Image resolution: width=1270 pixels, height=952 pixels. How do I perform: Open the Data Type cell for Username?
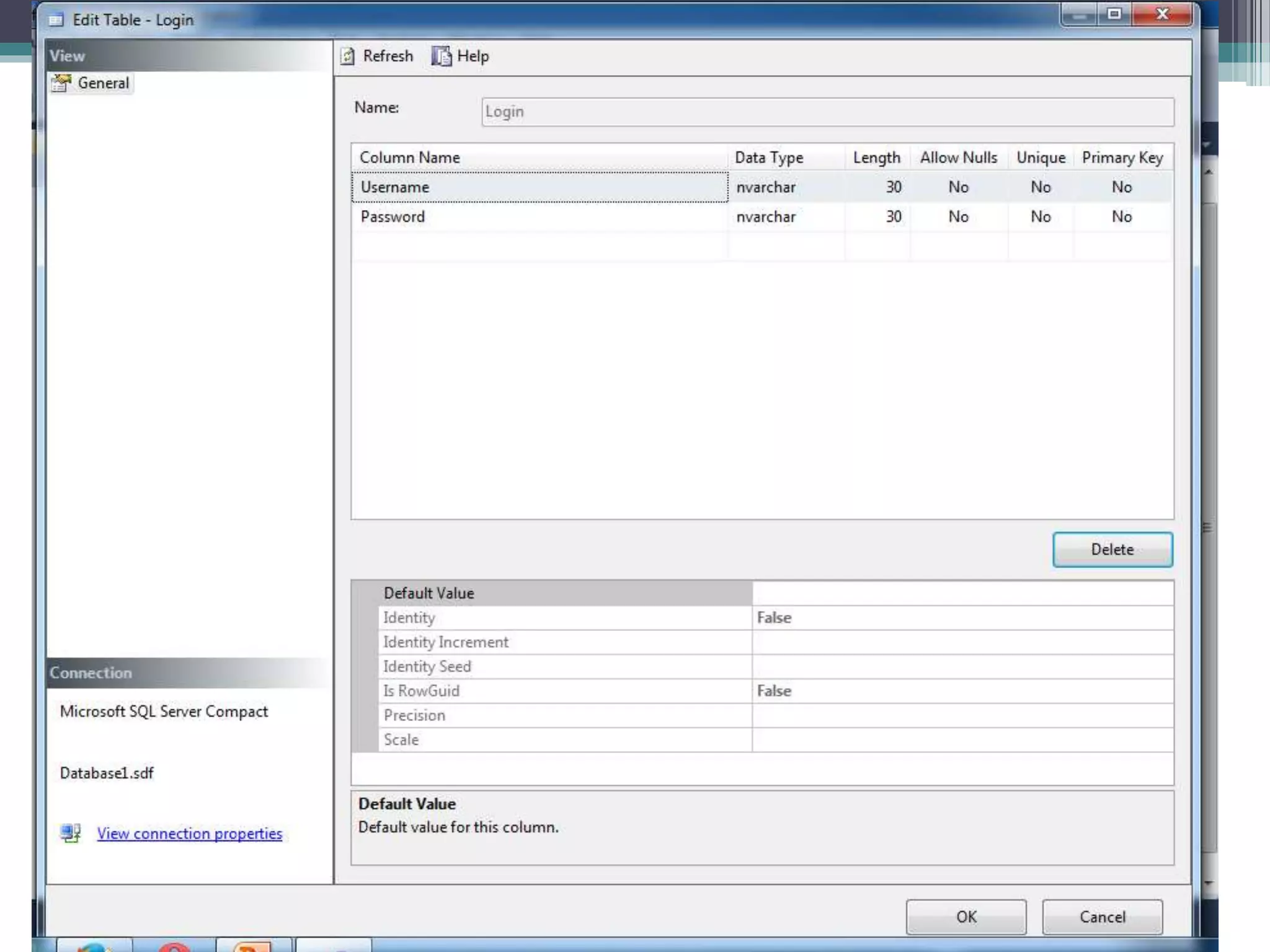click(x=786, y=187)
